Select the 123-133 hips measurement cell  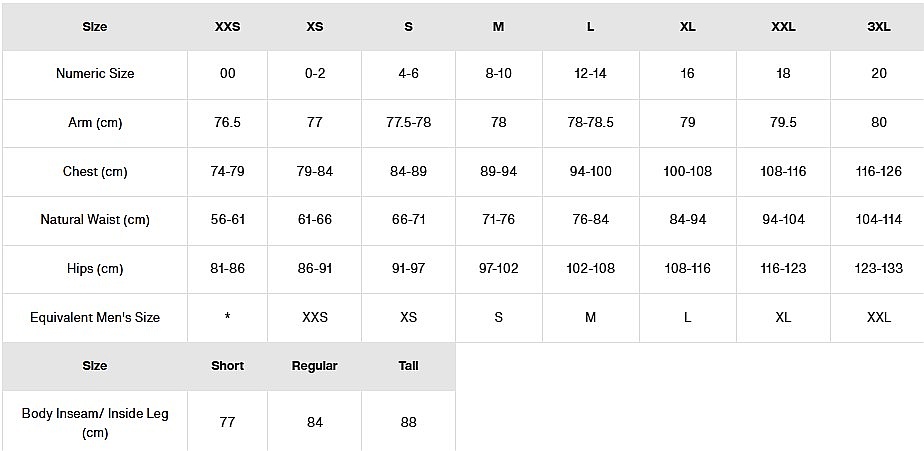click(x=879, y=269)
